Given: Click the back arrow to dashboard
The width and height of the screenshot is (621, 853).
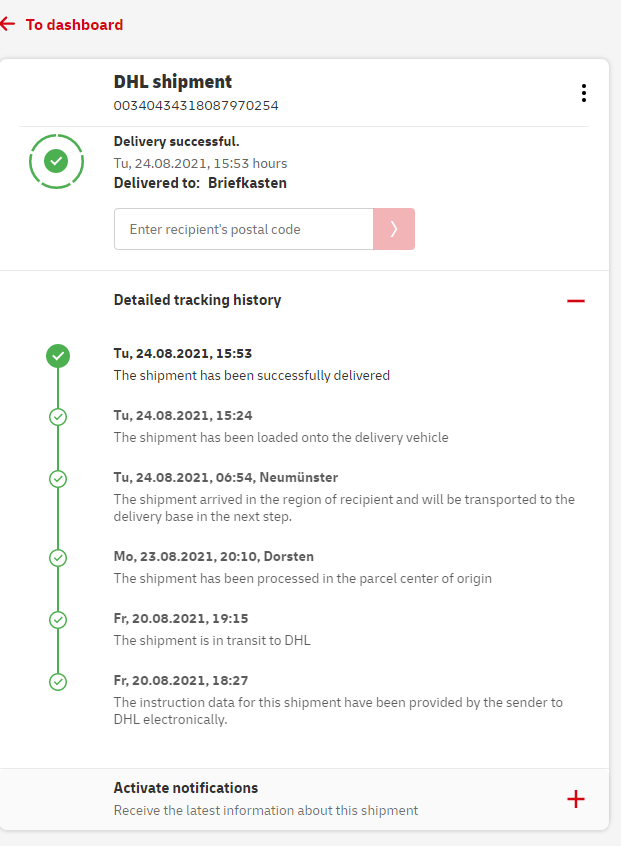Looking at the screenshot, I should 8,24.
